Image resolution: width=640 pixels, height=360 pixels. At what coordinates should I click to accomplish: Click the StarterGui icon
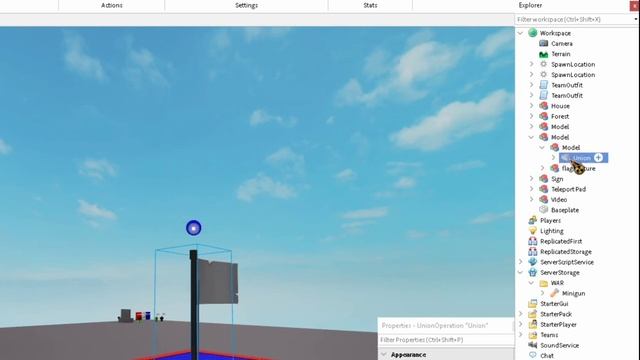[532, 304]
